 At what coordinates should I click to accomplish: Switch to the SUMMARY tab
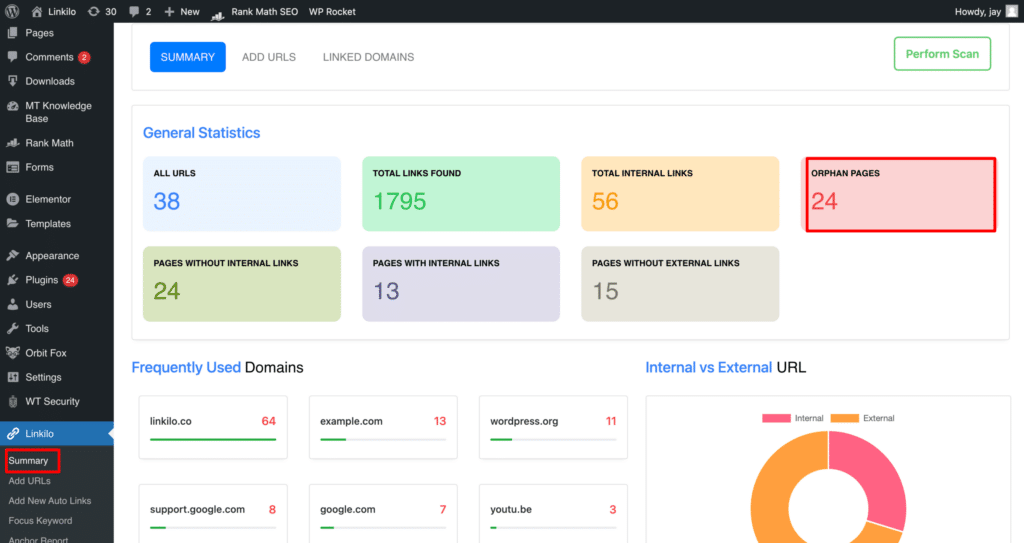coord(187,57)
